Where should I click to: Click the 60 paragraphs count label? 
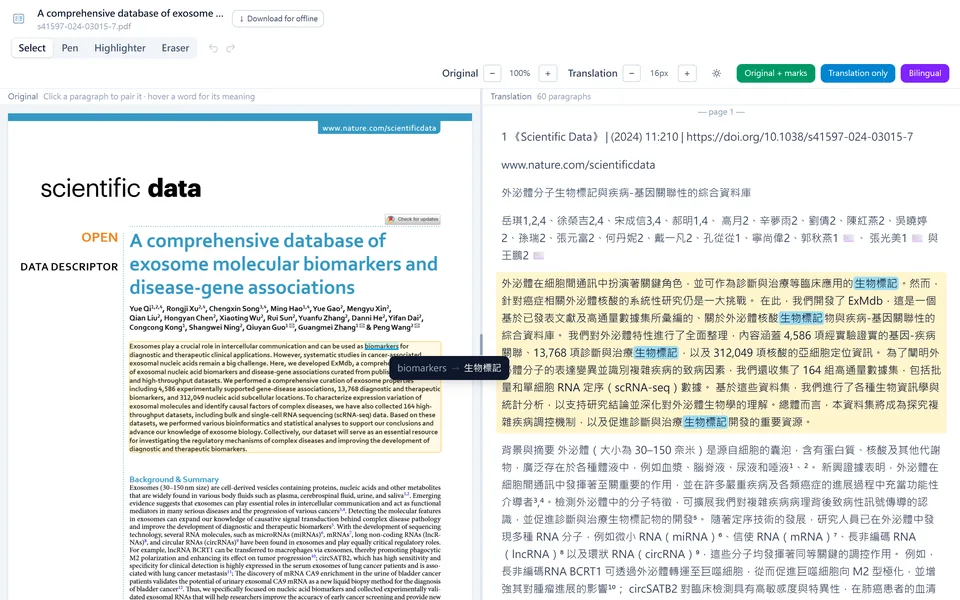click(x=564, y=97)
